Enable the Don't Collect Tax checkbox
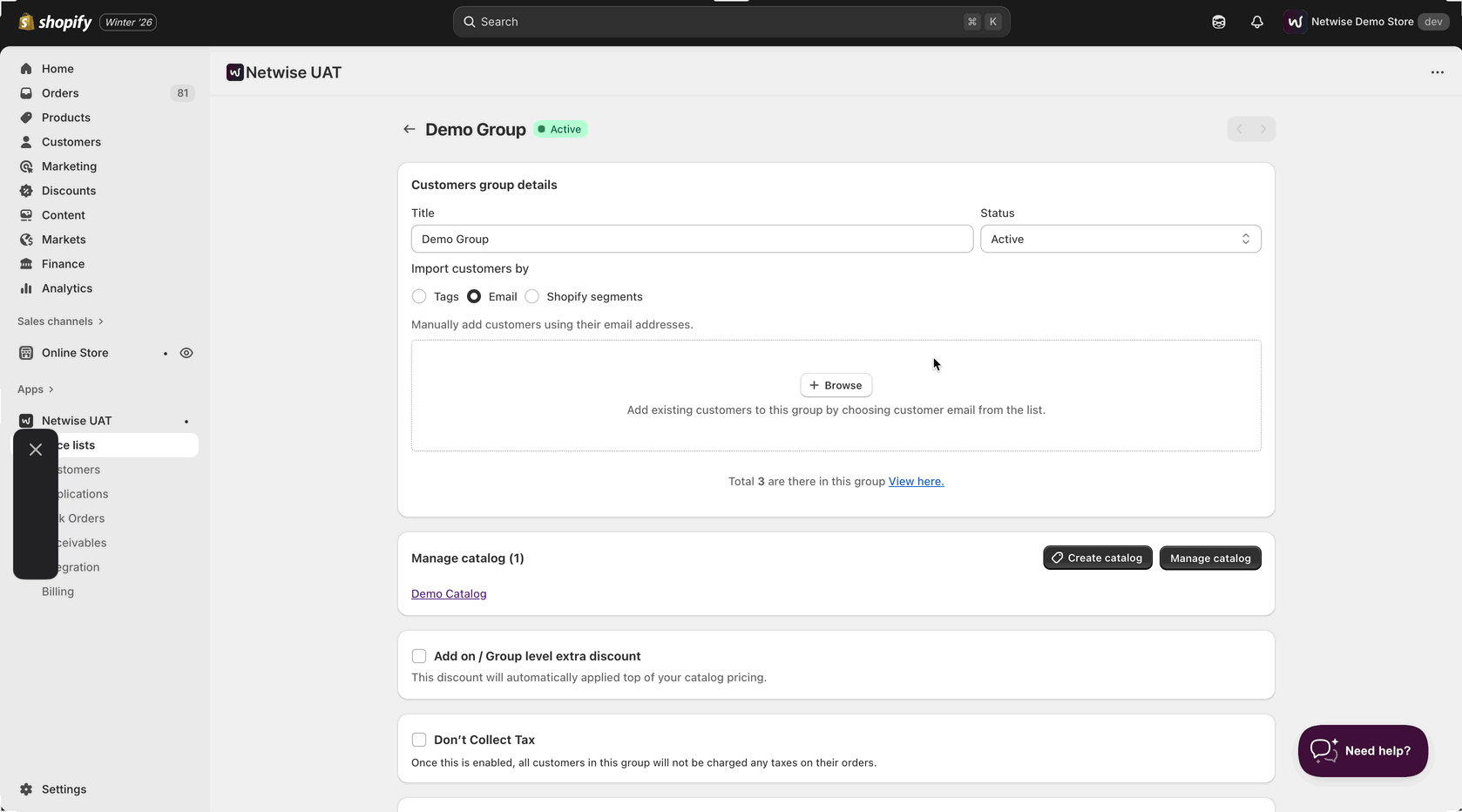 (419, 740)
